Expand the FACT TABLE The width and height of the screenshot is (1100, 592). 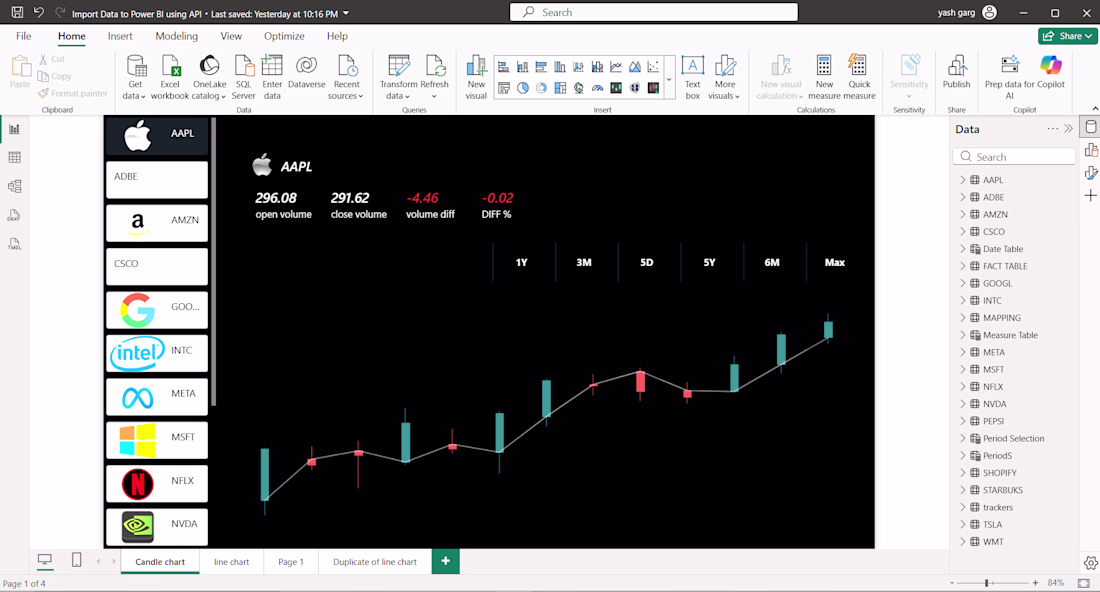tap(962, 266)
